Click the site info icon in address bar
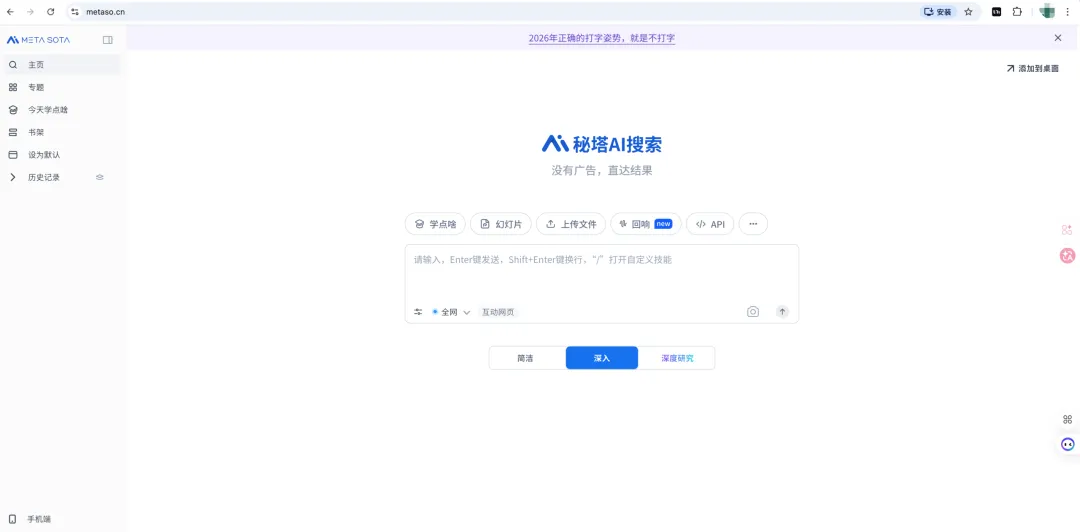The image size is (1080, 532). tap(75, 12)
